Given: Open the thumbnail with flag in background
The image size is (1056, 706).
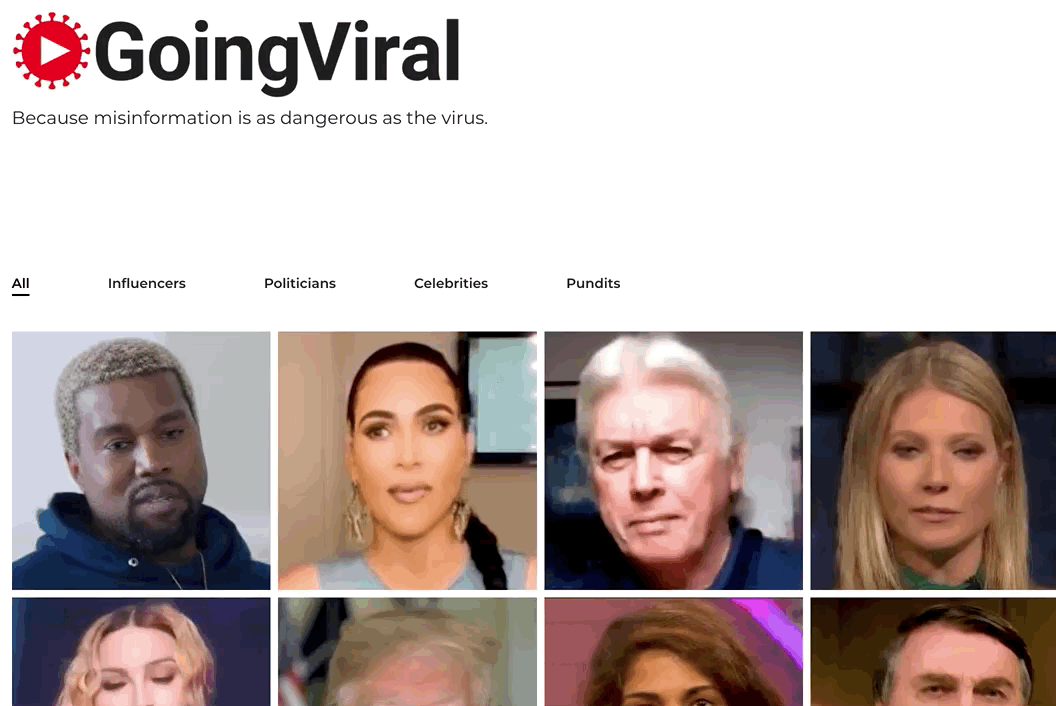Looking at the screenshot, I should [x=407, y=651].
